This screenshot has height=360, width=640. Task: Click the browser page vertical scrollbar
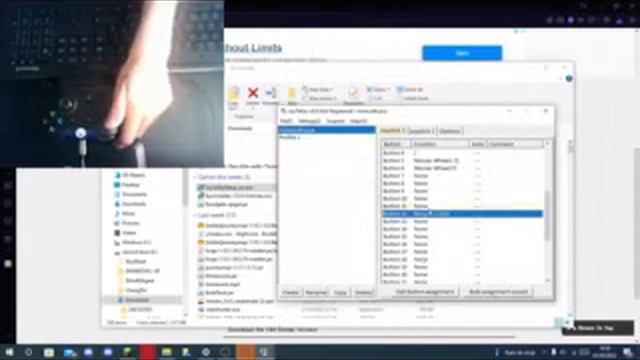(x=636, y=224)
